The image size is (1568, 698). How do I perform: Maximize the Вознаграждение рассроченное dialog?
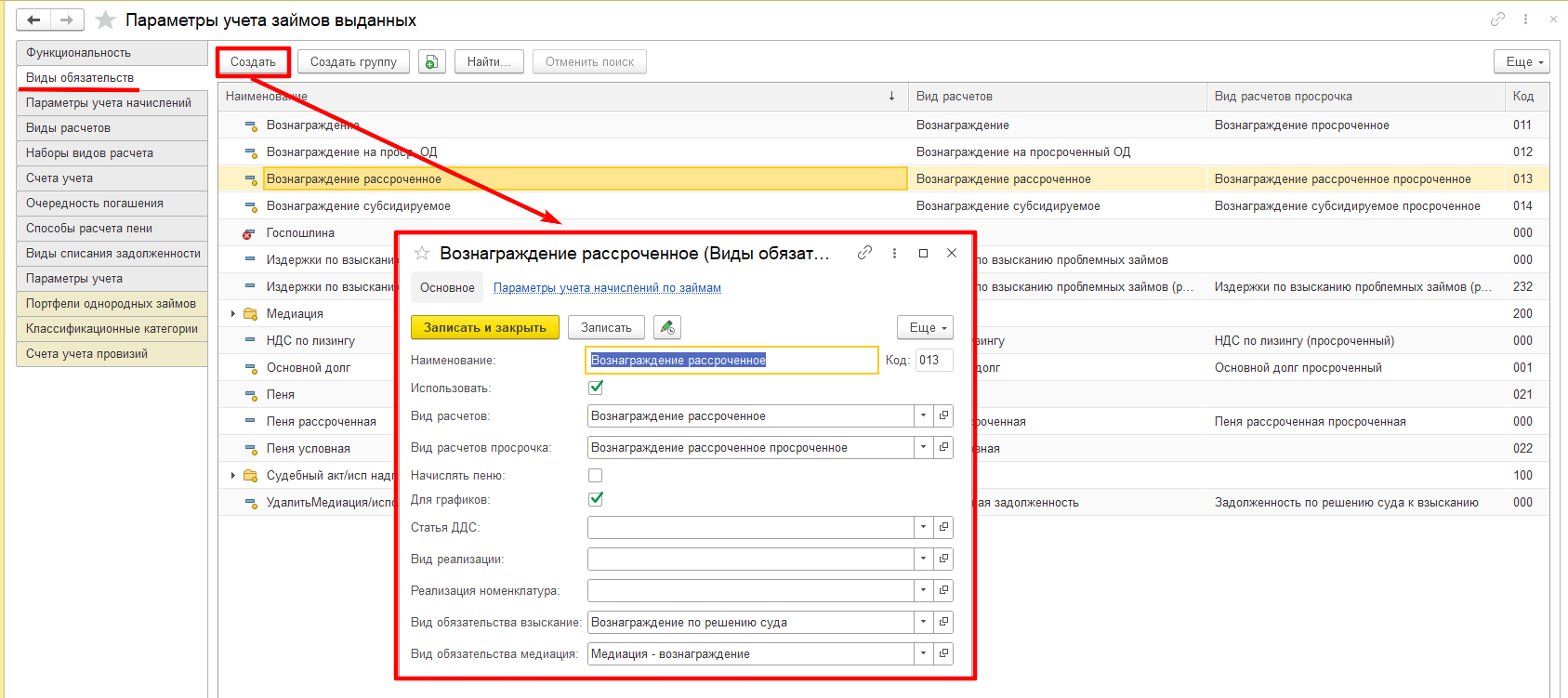coord(923,253)
